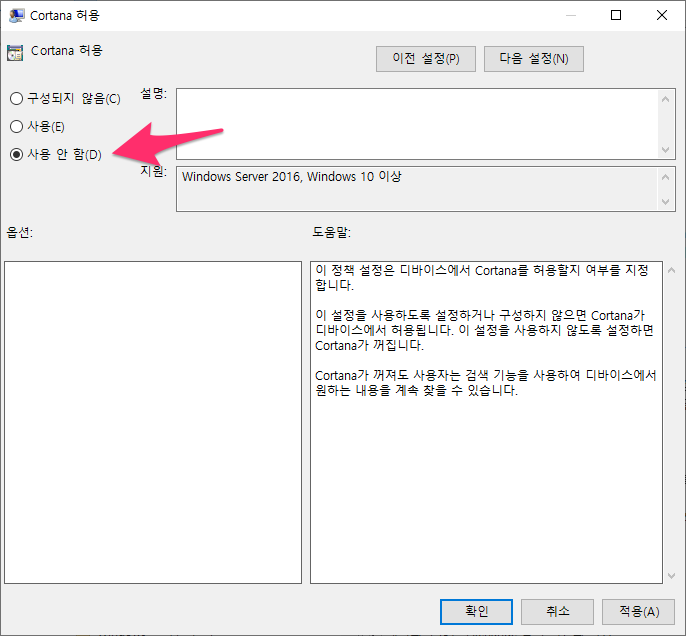Select the 사용 안 함(D) radio option

click(x=56, y=154)
